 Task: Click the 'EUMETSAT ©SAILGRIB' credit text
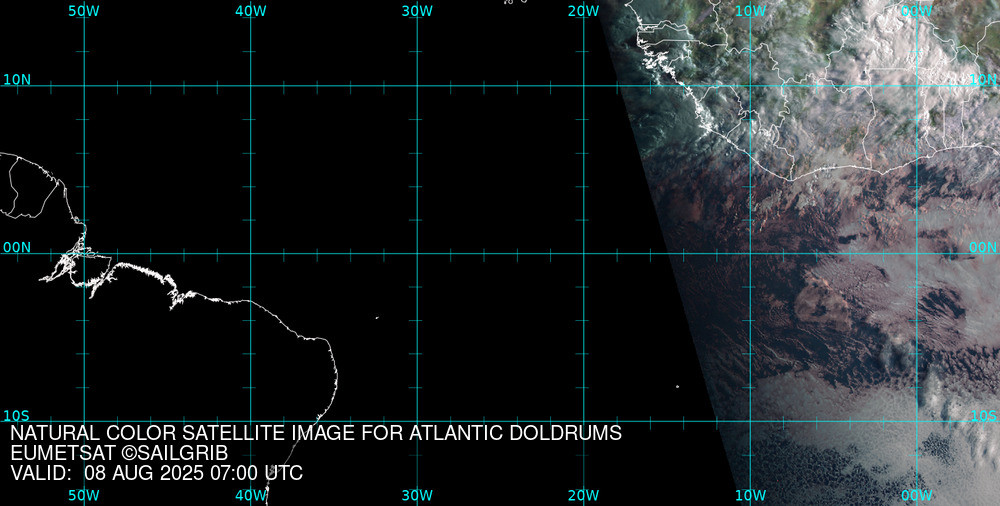(119, 454)
